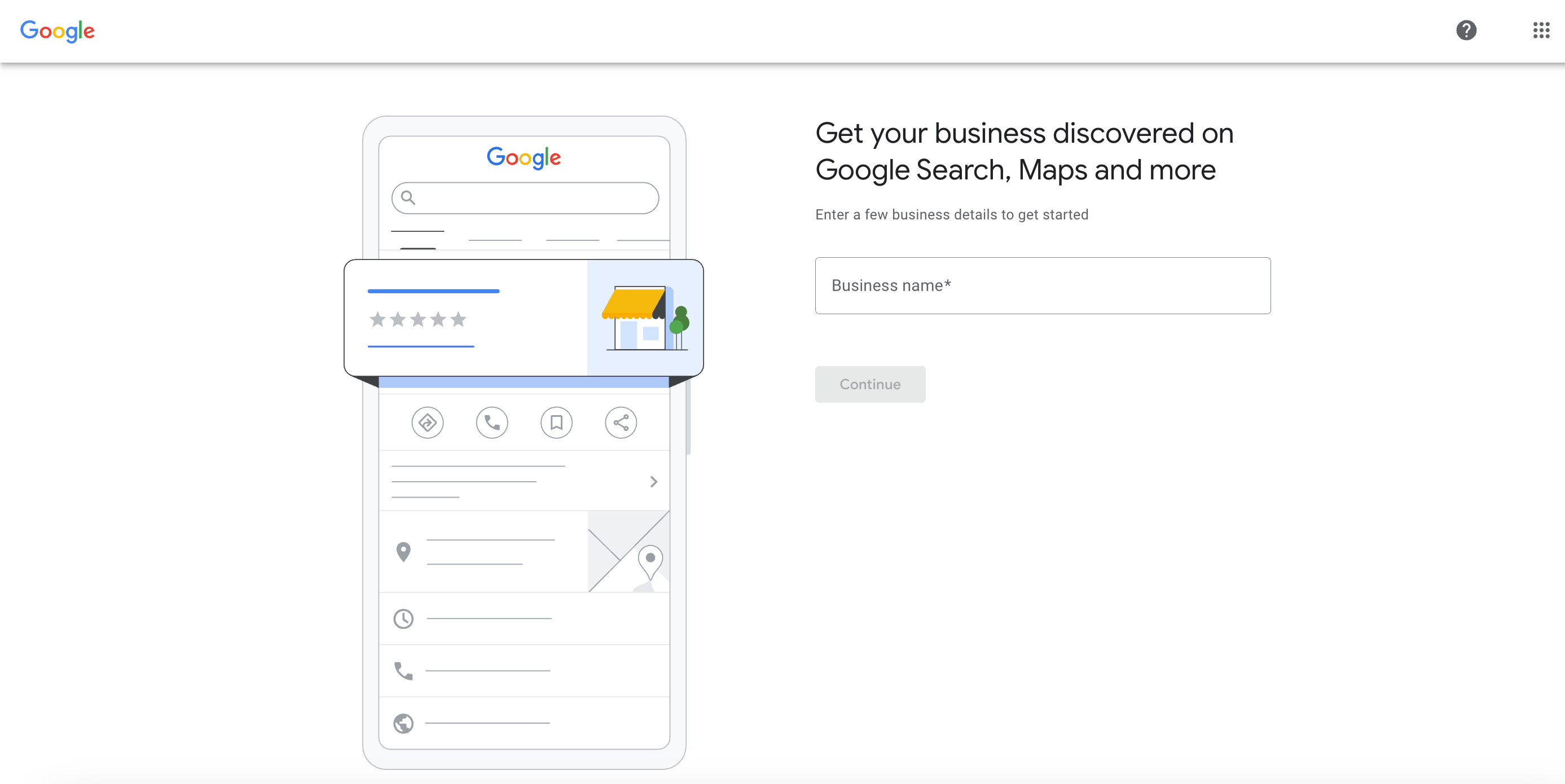Click the search magnifier in the mockup search bar
The image size is (1565, 784).
point(408,197)
